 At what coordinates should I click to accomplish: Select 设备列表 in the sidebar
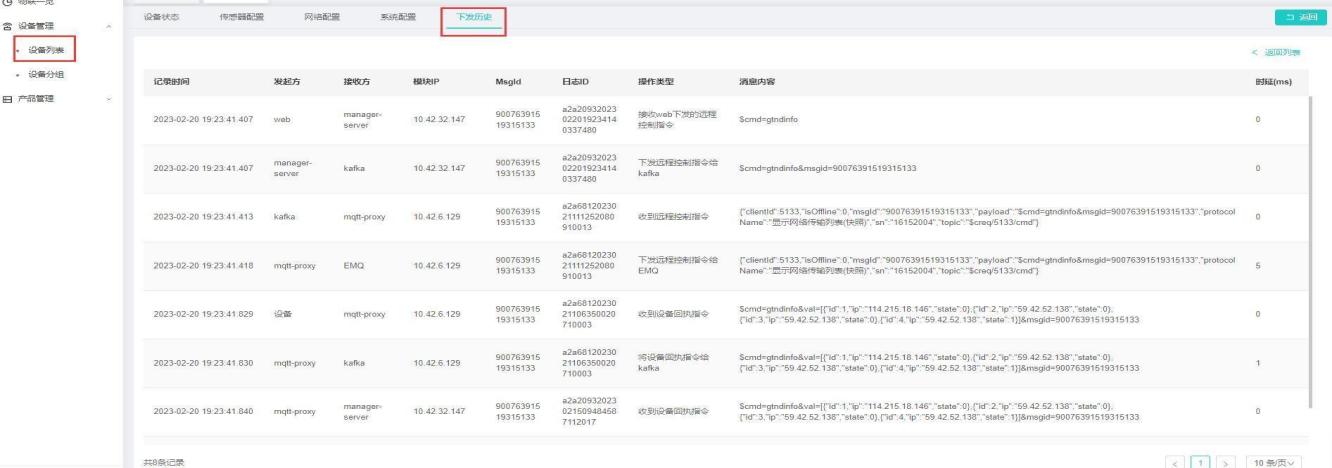click(46, 50)
